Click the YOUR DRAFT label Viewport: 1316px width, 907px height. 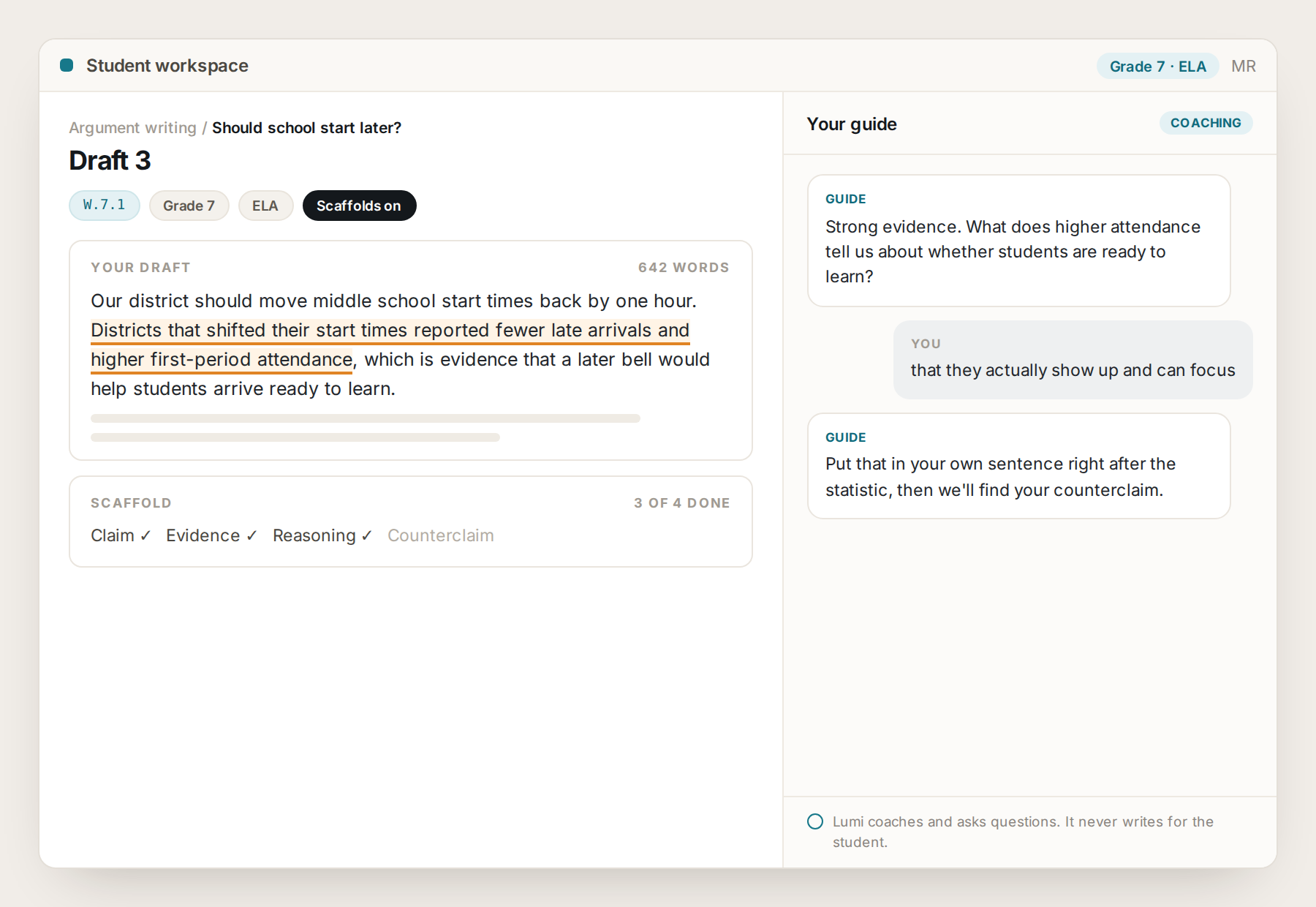tap(140, 268)
